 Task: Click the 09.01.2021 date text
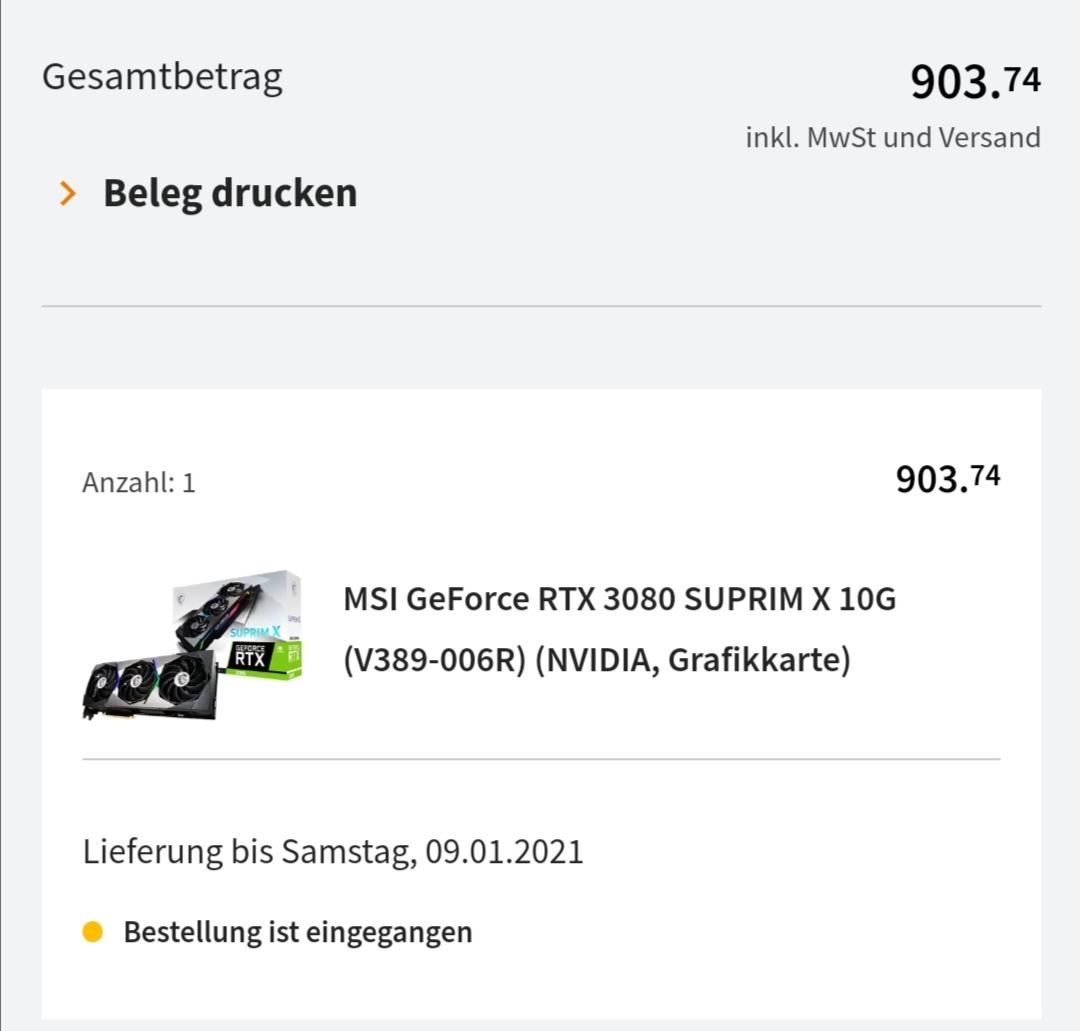point(504,852)
